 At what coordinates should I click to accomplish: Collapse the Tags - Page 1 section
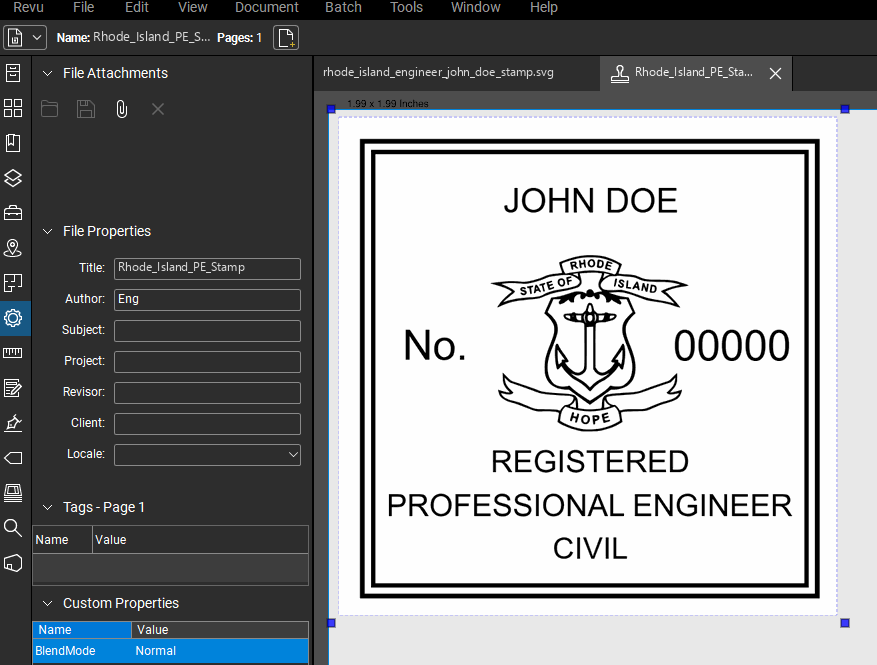(x=48, y=507)
